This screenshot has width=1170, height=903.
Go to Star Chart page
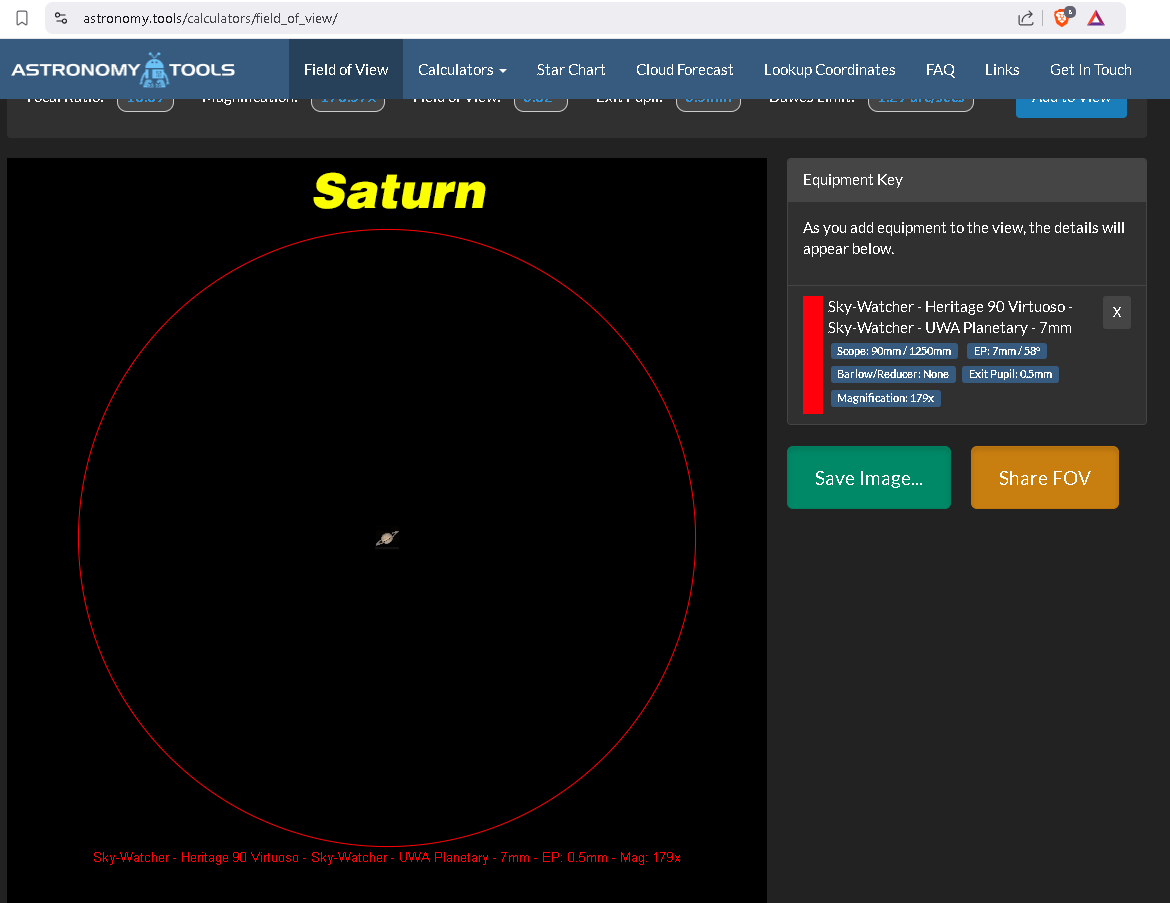571,70
